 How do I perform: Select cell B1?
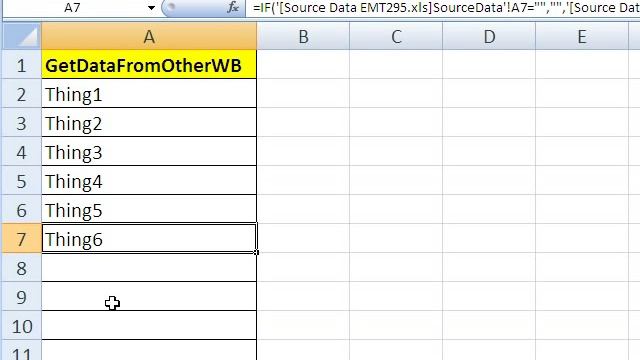point(303,65)
